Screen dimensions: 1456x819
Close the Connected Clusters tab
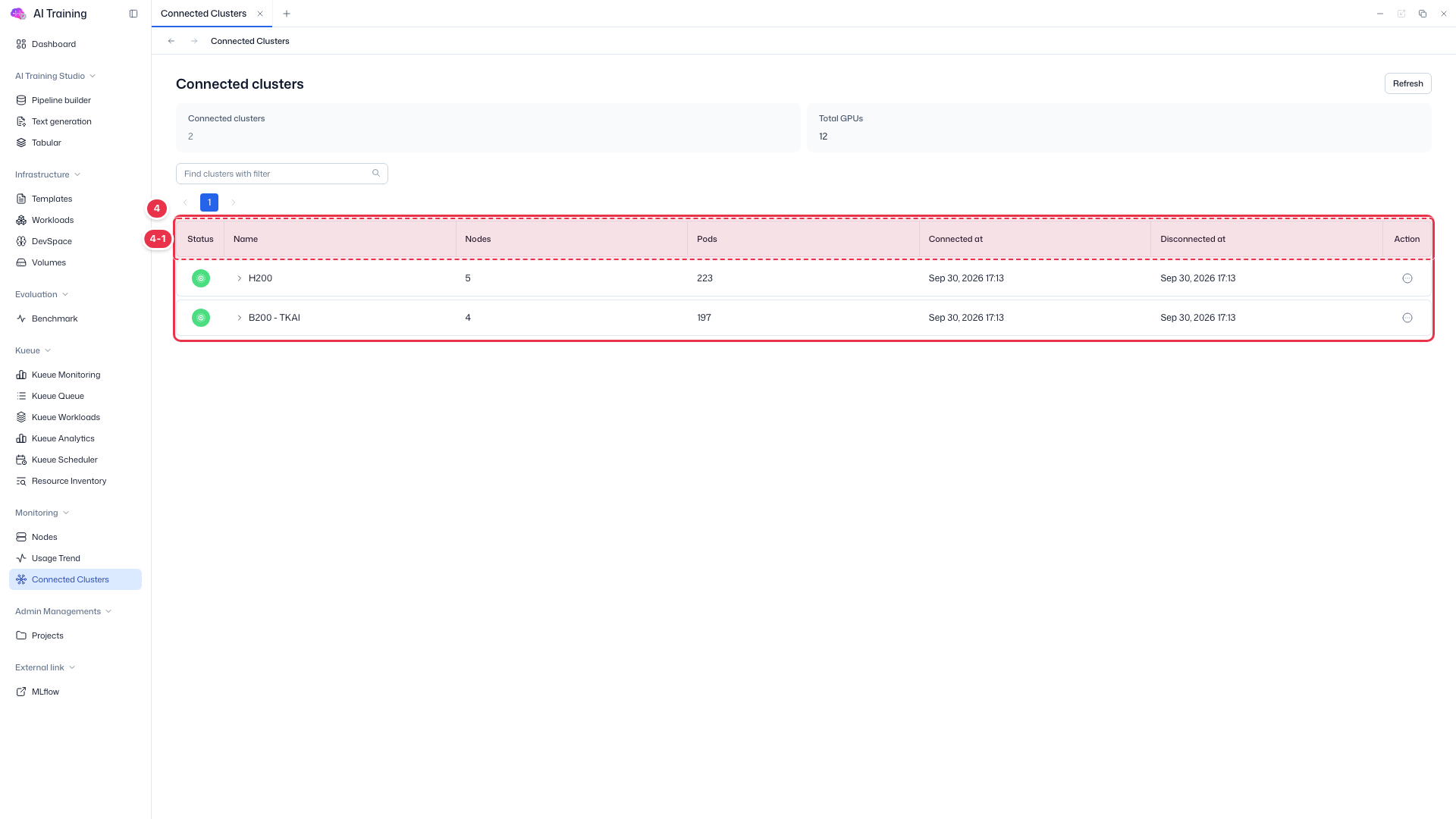pyautogui.click(x=260, y=14)
